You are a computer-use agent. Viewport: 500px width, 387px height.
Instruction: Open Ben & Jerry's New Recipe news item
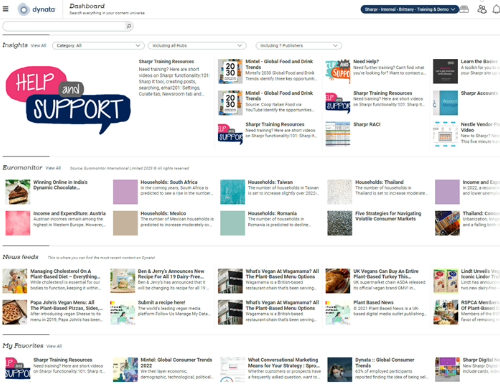172,274
